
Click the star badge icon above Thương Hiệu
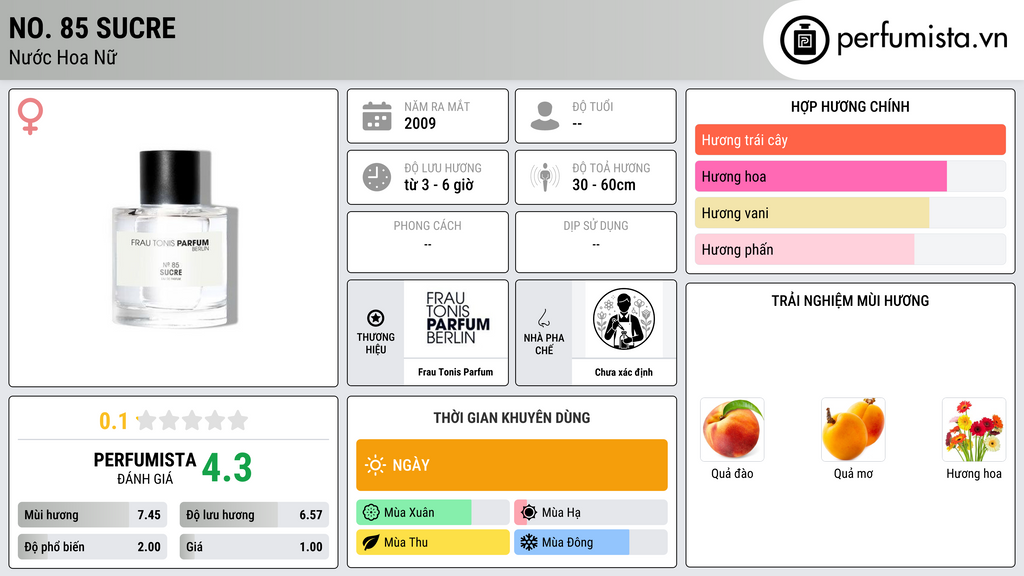click(x=376, y=318)
